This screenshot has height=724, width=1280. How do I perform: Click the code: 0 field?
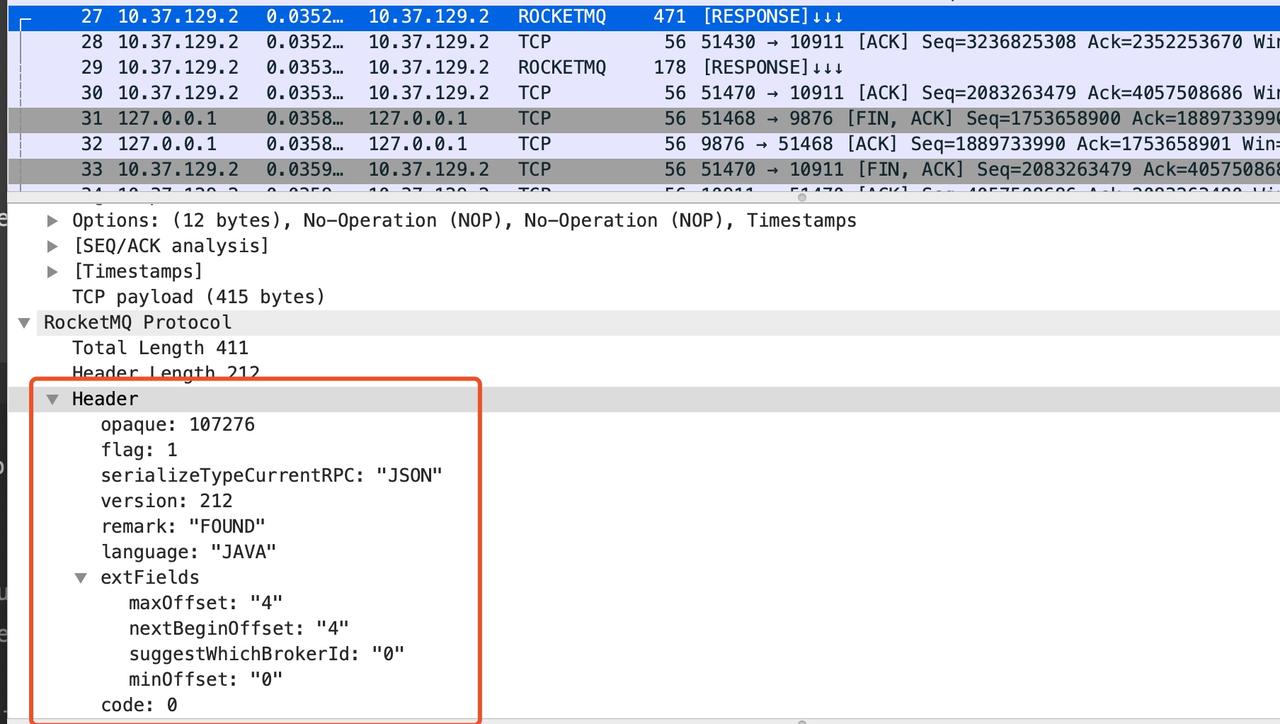[139, 705]
